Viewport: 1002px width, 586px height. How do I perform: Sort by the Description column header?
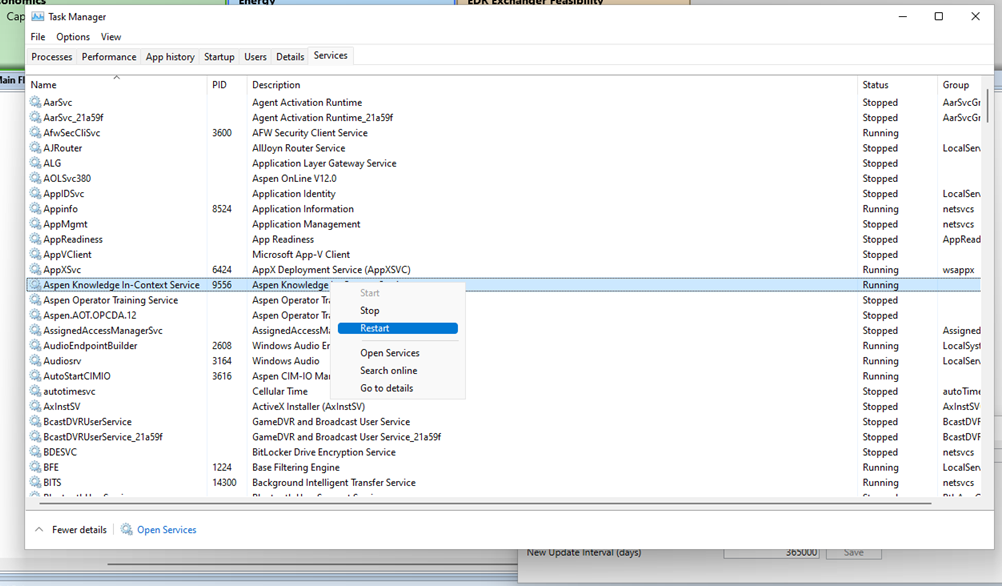tap(552, 84)
